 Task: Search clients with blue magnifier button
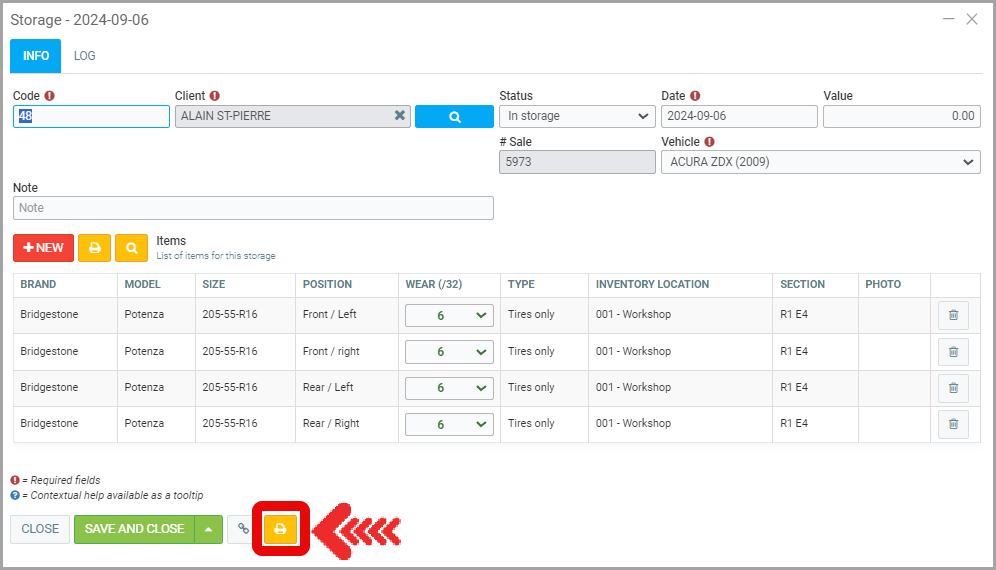(x=454, y=116)
